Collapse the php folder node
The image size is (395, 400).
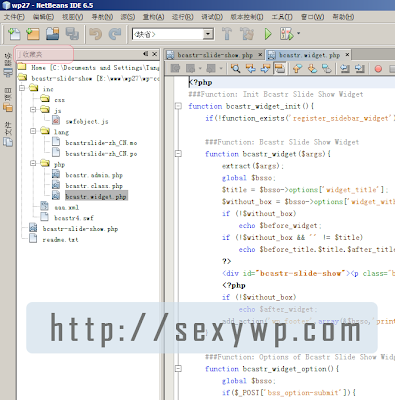[x=33, y=163]
